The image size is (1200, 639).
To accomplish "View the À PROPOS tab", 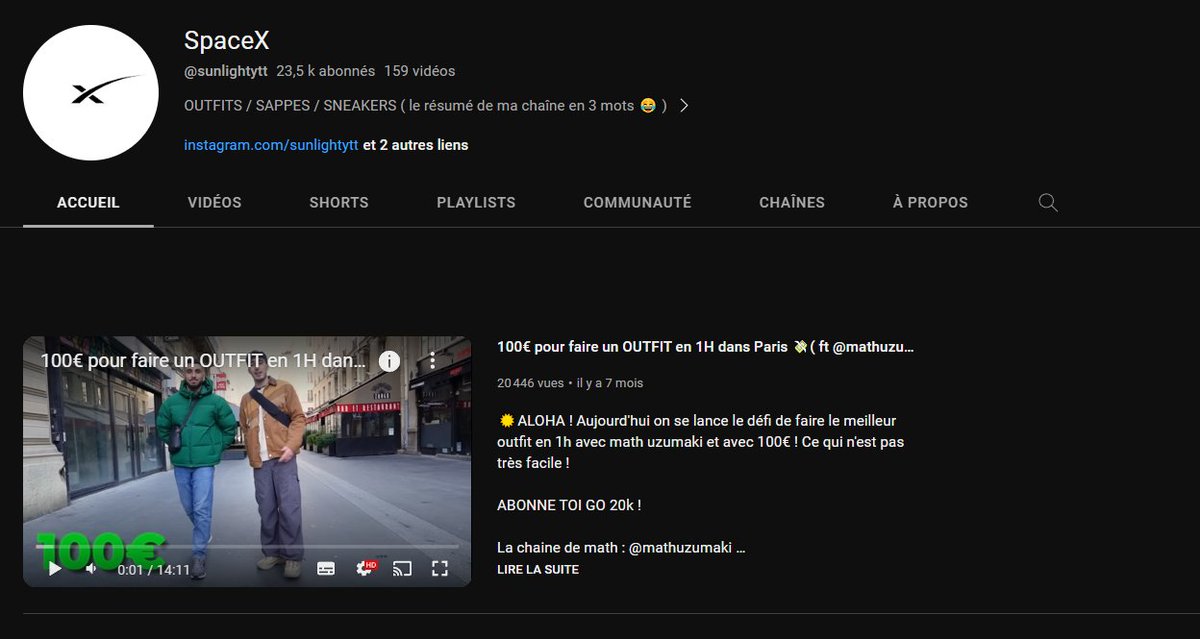I will (930, 202).
